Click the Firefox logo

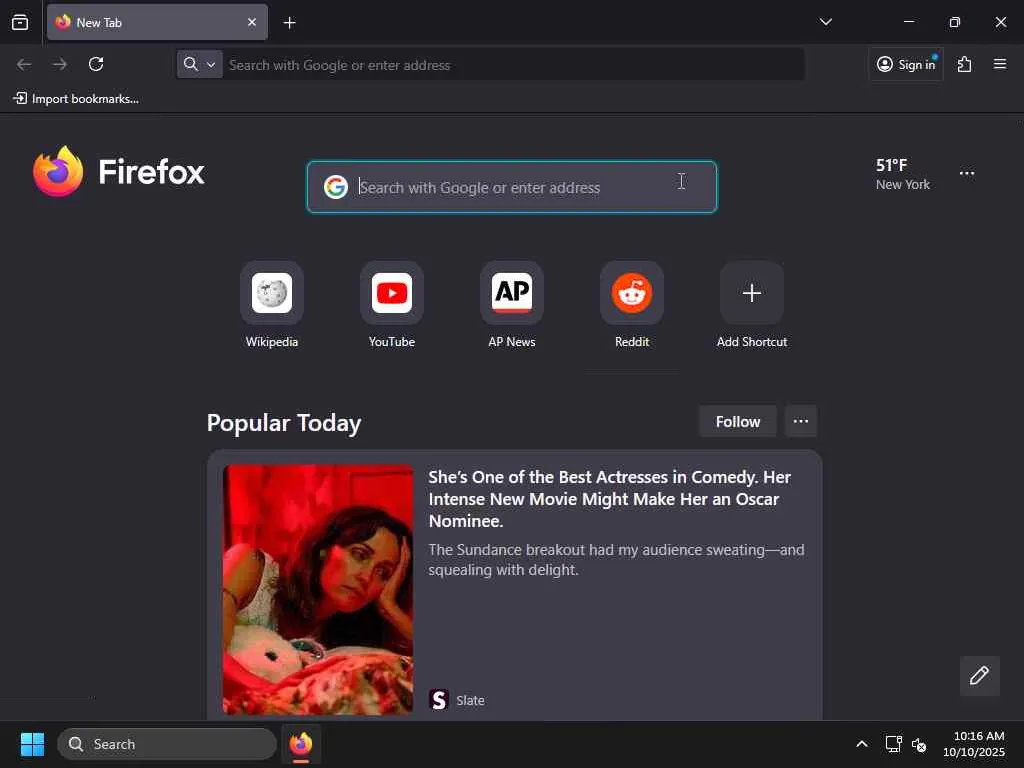tap(118, 172)
